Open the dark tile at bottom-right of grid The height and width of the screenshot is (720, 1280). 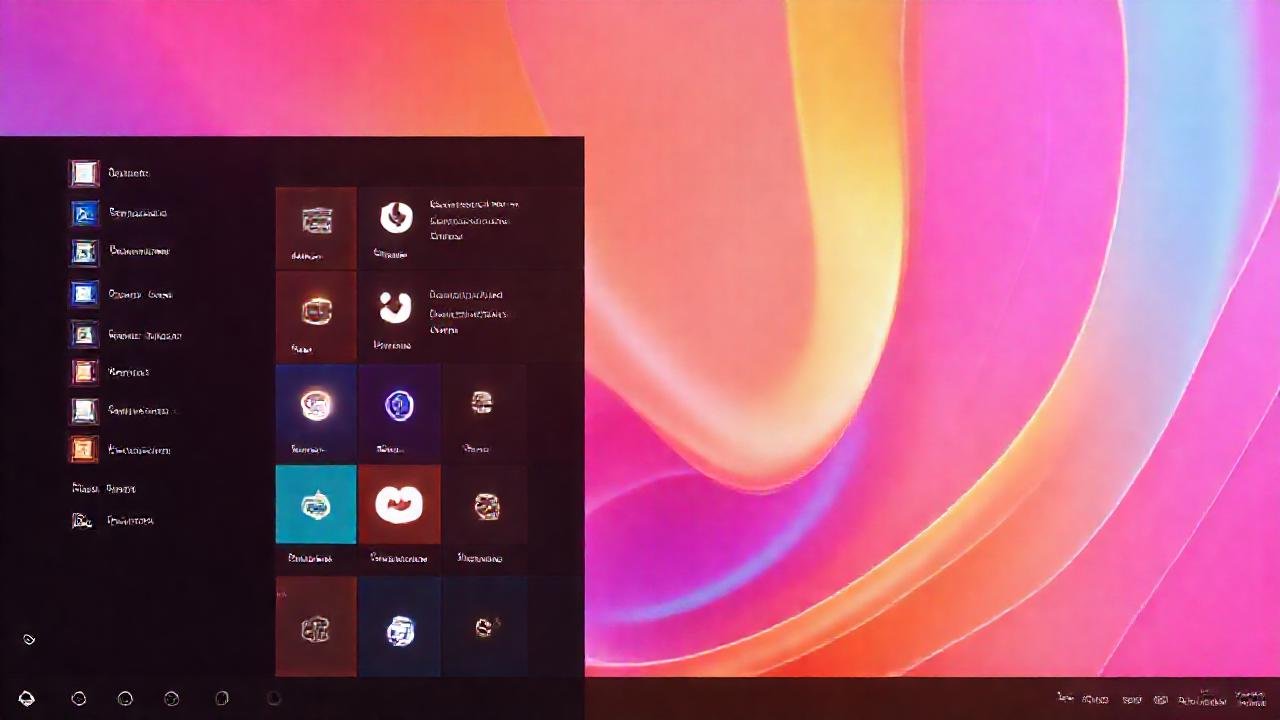(x=484, y=627)
